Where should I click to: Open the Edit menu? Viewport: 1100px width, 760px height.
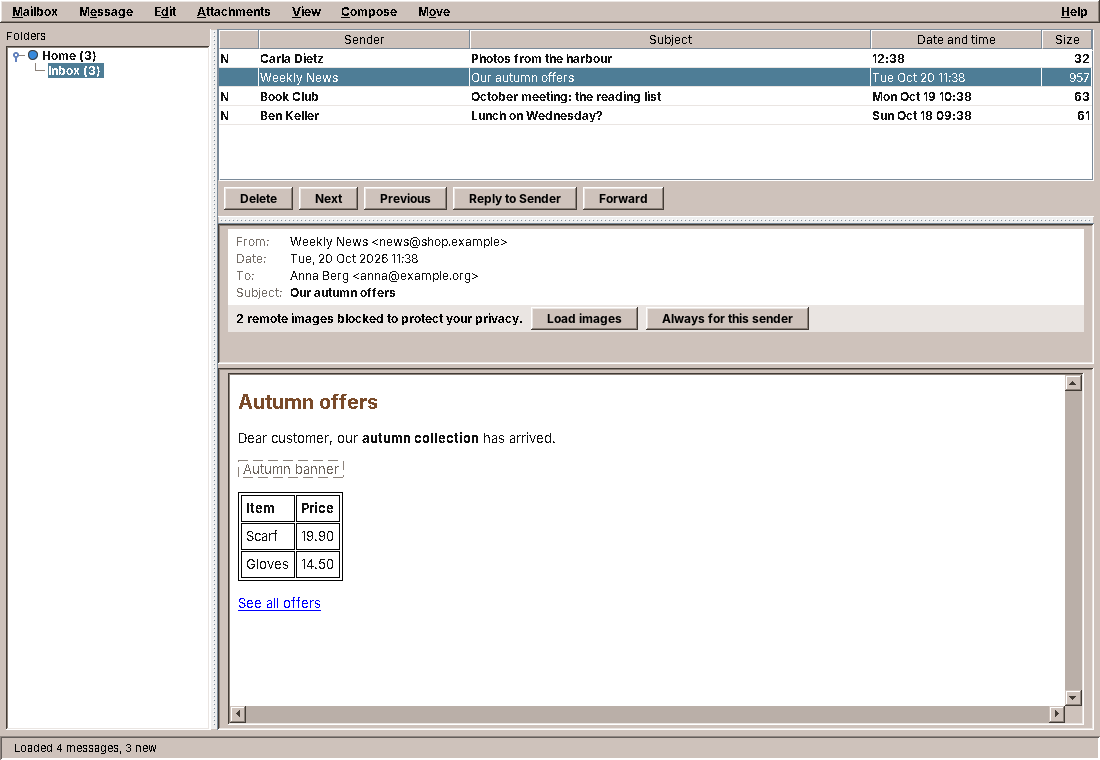tap(165, 12)
